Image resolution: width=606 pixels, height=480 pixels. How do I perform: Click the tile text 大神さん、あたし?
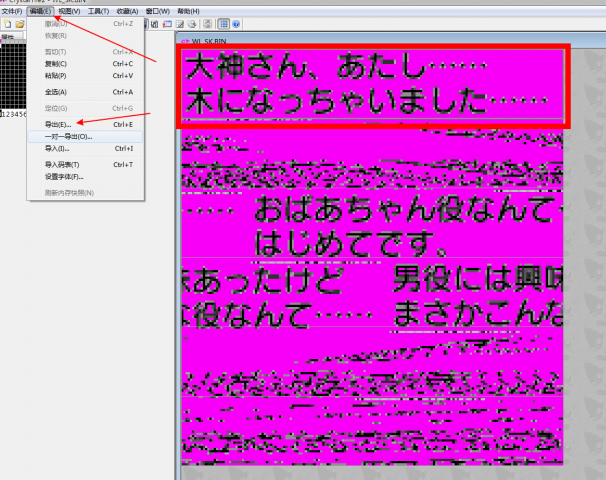tap(305, 66)
